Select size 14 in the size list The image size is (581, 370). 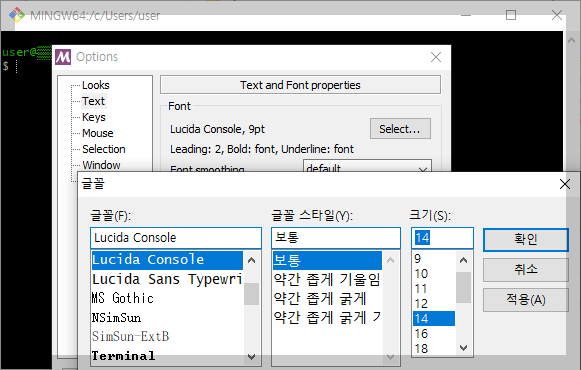tap(434, 319)
